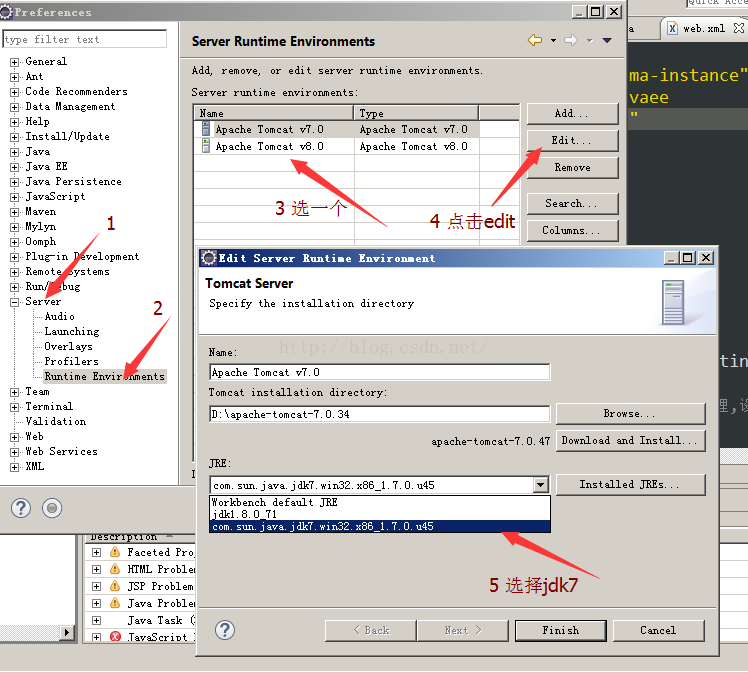Click the help icon in Preferences dialog
Screen dimensions: 748x673
click(x=21, y=508)
